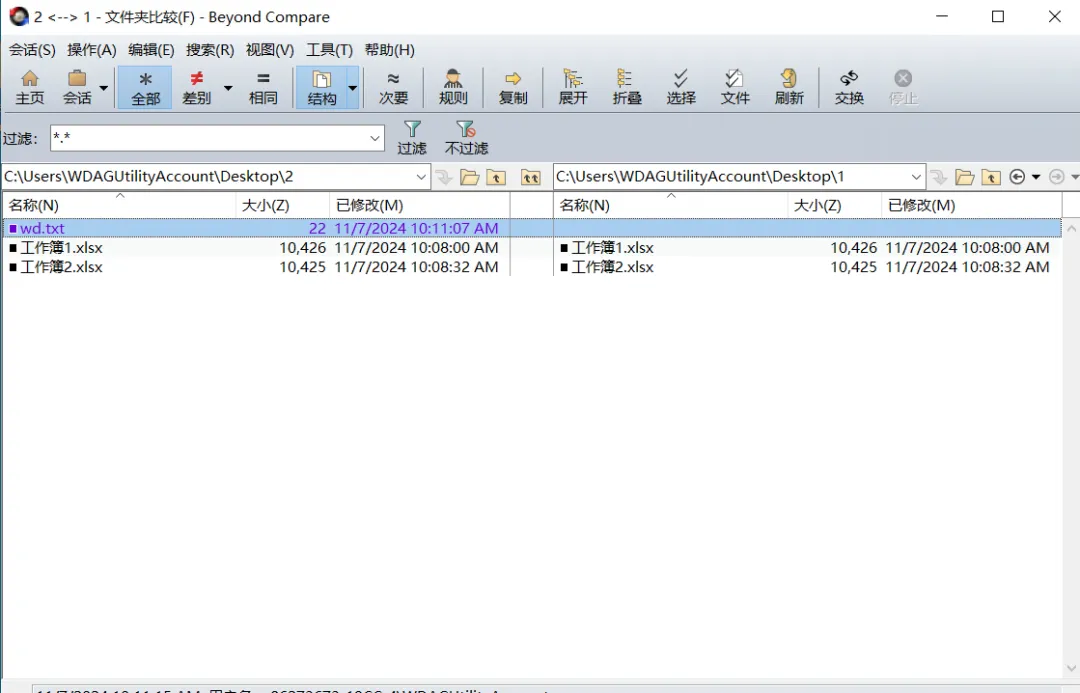This screenshot has height=693, width=1080.
Task: Toggle the 结构 structure view button
Action: [x=321, y=87]
